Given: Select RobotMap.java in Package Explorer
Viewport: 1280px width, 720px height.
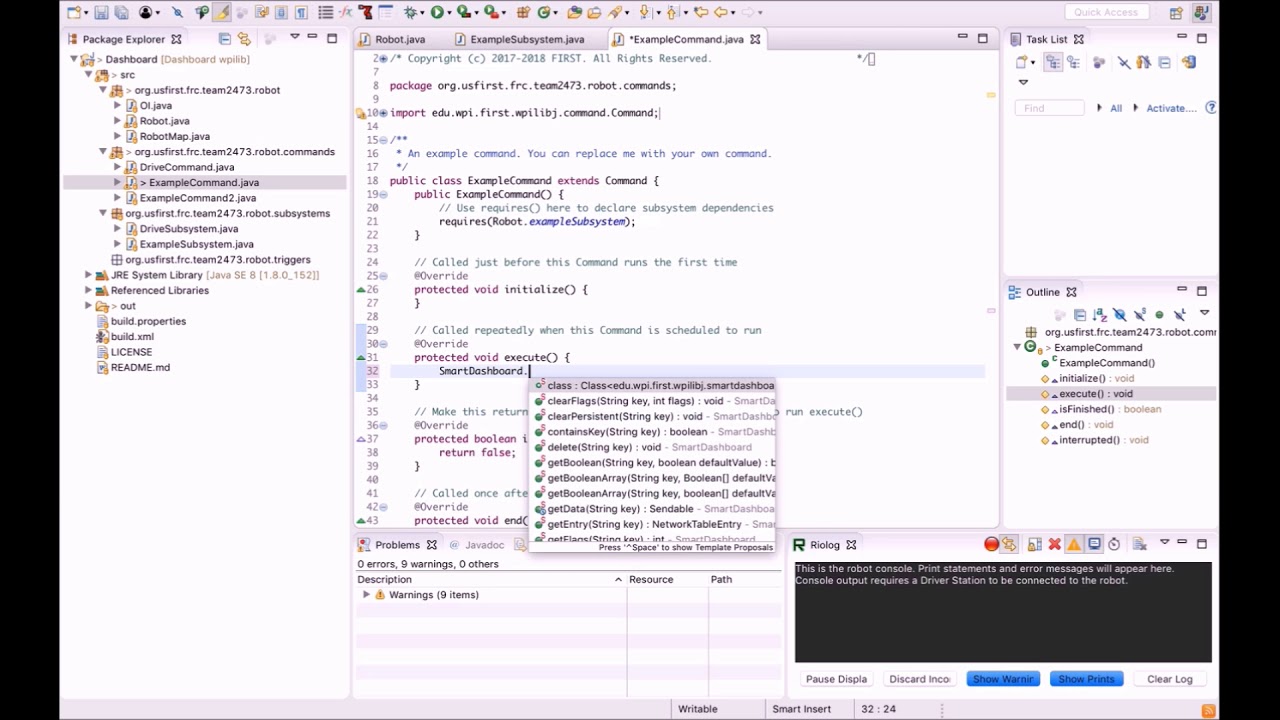Looking at the screenshot, I should click(x=174, y=136).
